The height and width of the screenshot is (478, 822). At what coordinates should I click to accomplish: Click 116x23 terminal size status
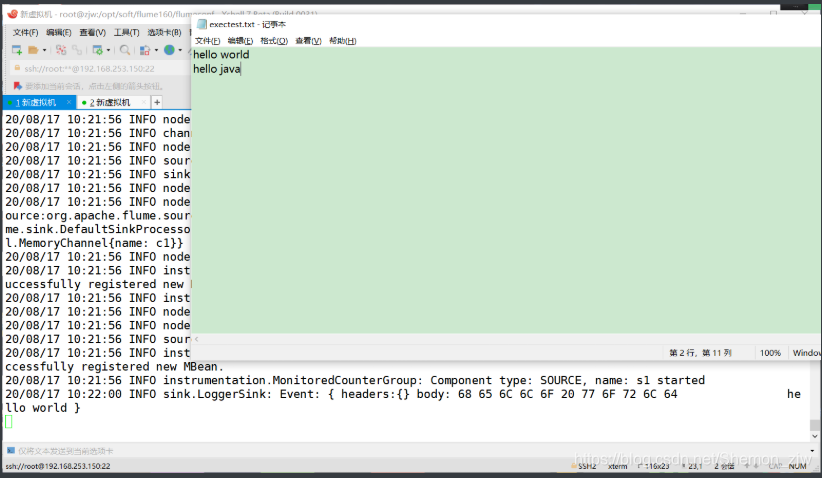[656, 466]
